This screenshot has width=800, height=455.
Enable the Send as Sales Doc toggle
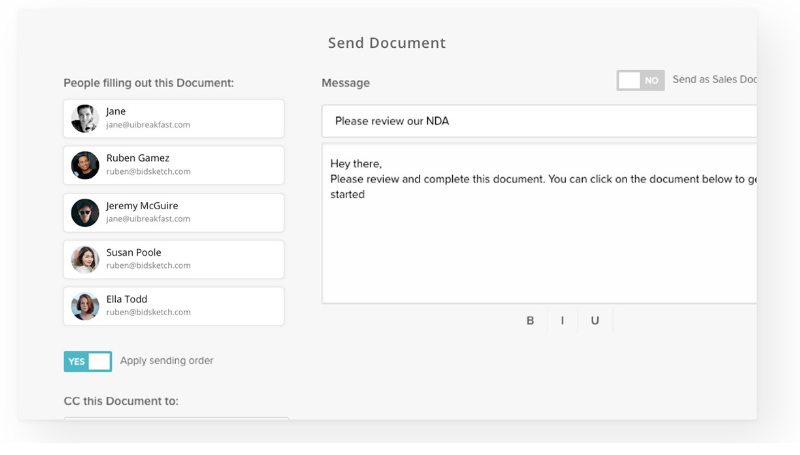point(640,80)
